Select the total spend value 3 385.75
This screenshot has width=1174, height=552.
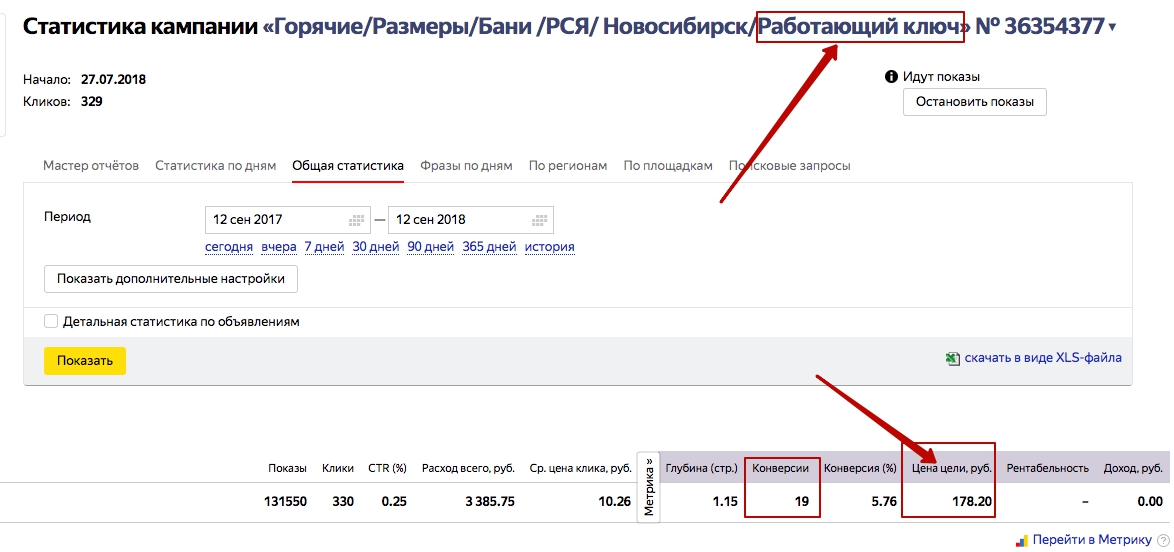(x=490, y=502)
